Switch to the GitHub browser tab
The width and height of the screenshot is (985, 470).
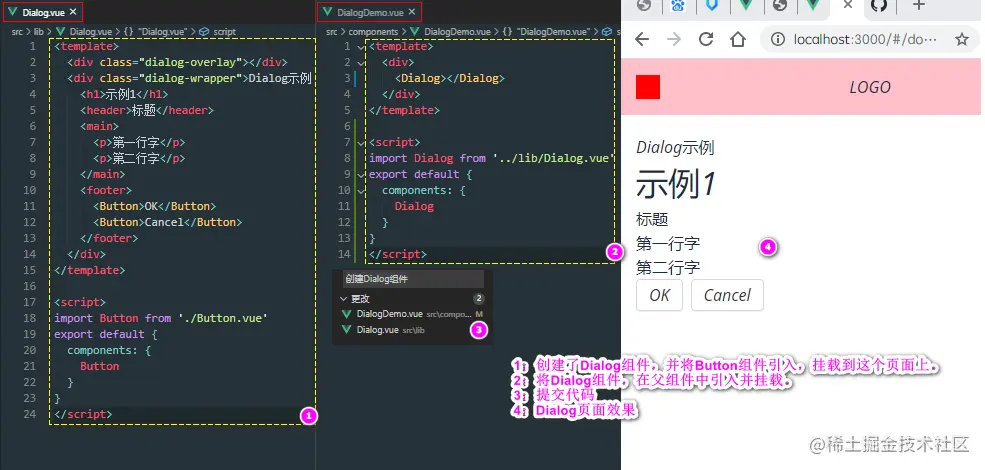(879, 6)
